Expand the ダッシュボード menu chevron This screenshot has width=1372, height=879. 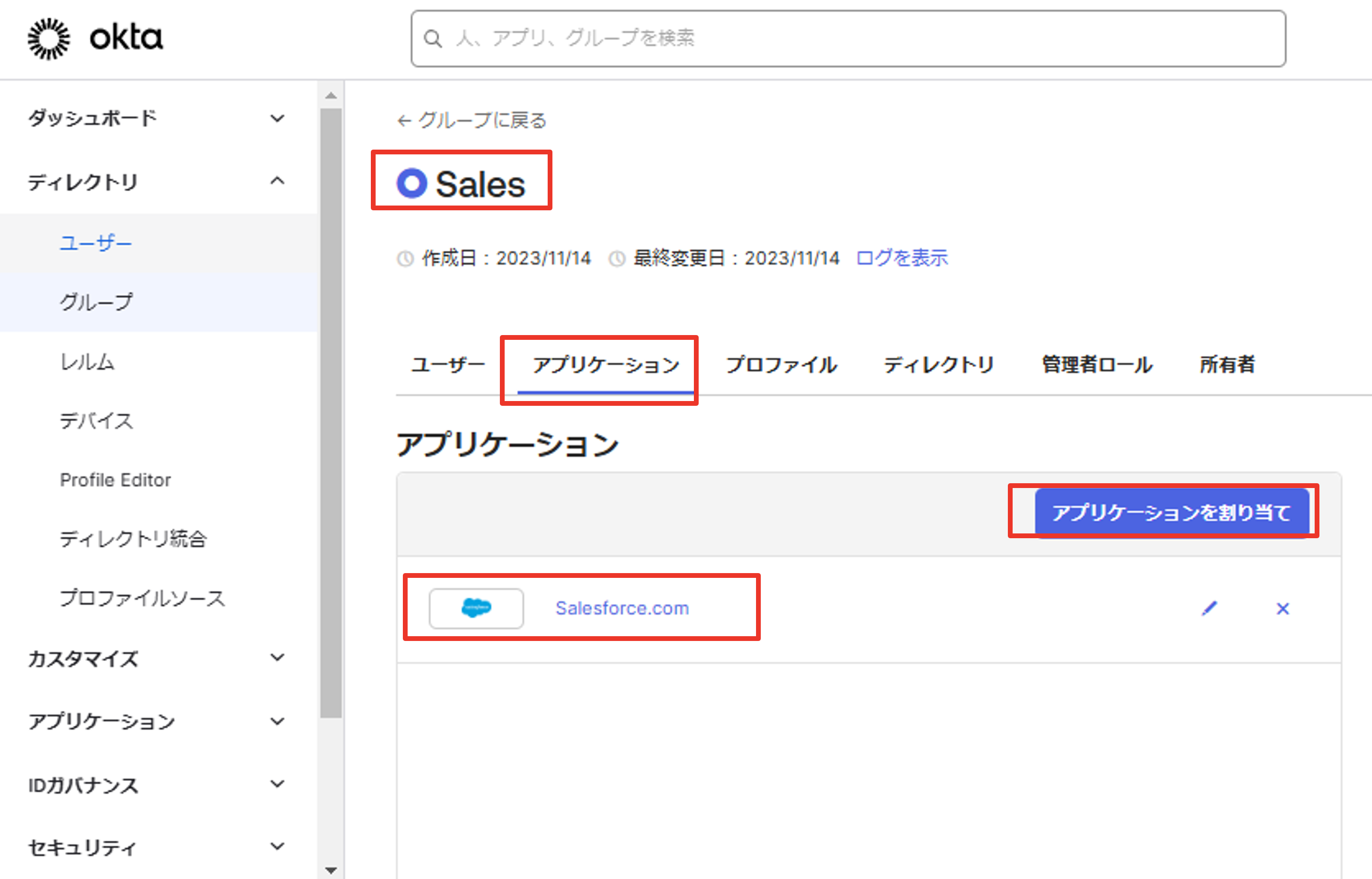(277, 119)
